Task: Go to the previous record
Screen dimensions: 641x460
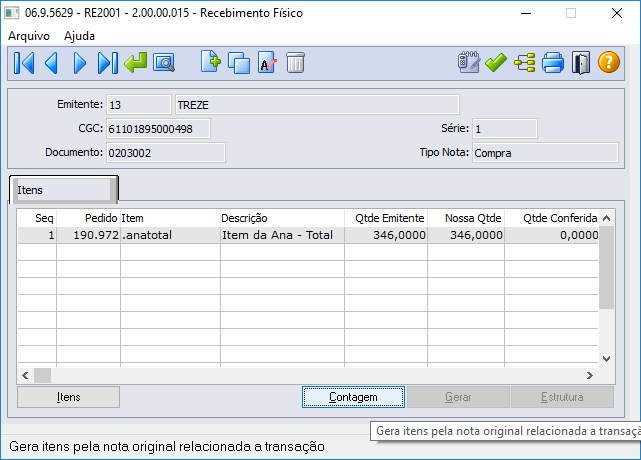Action: [51, 63]
